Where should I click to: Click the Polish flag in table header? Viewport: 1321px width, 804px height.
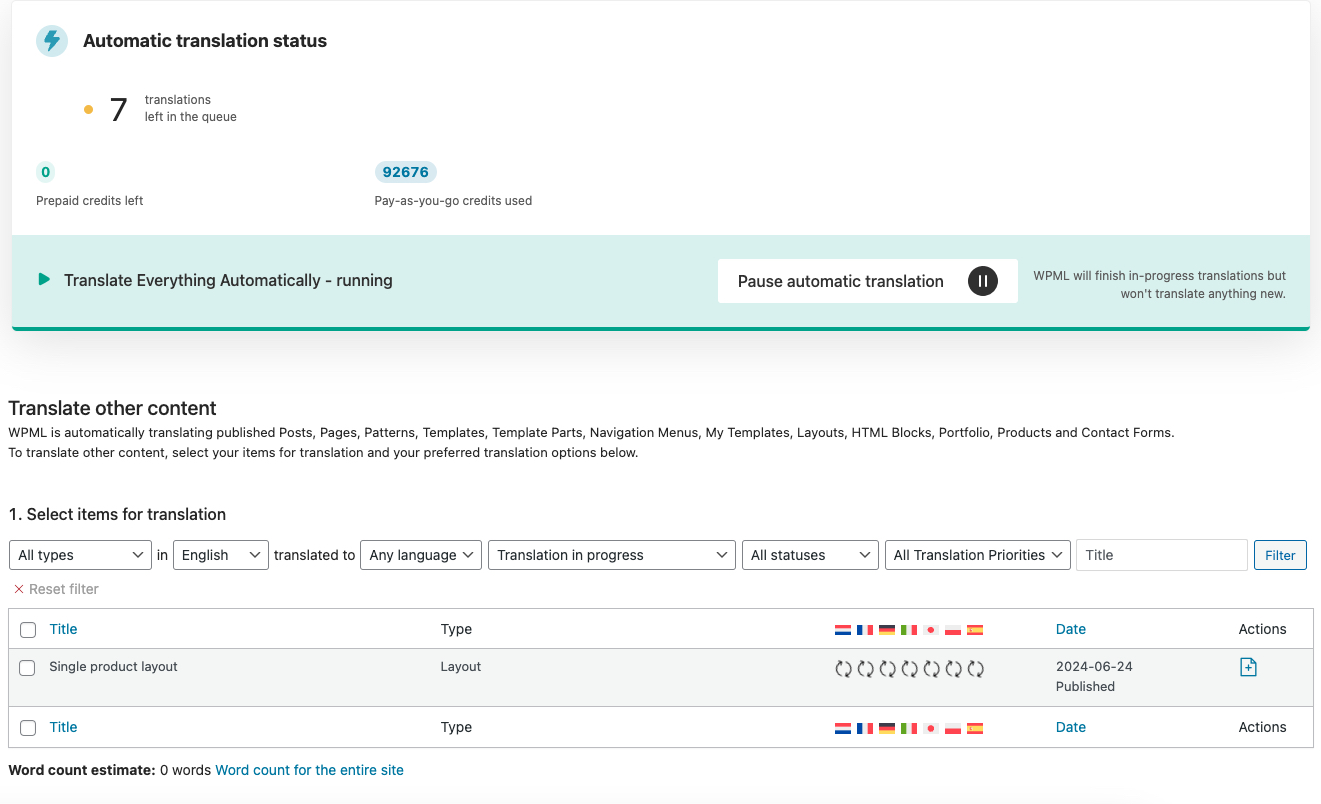point(953,630)
